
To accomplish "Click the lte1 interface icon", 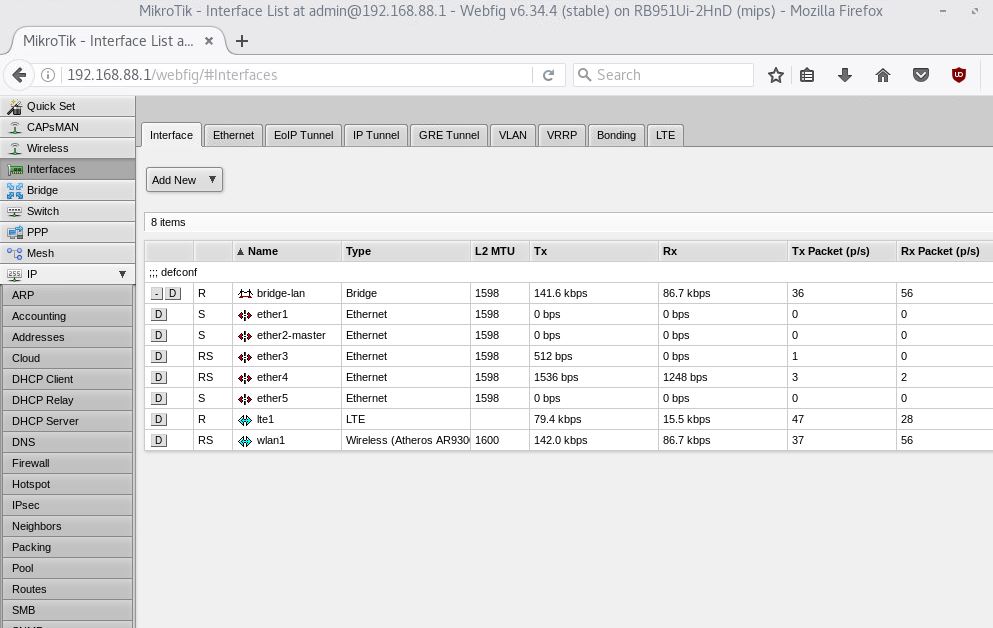I will (245, 420).
